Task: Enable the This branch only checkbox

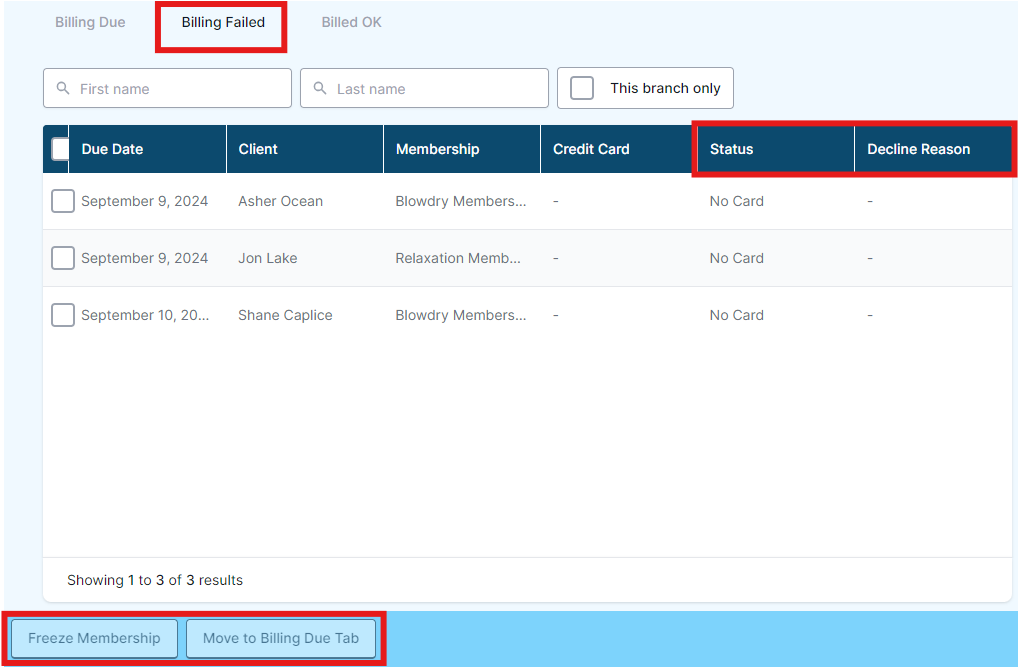Action: (x=582, y=88)
